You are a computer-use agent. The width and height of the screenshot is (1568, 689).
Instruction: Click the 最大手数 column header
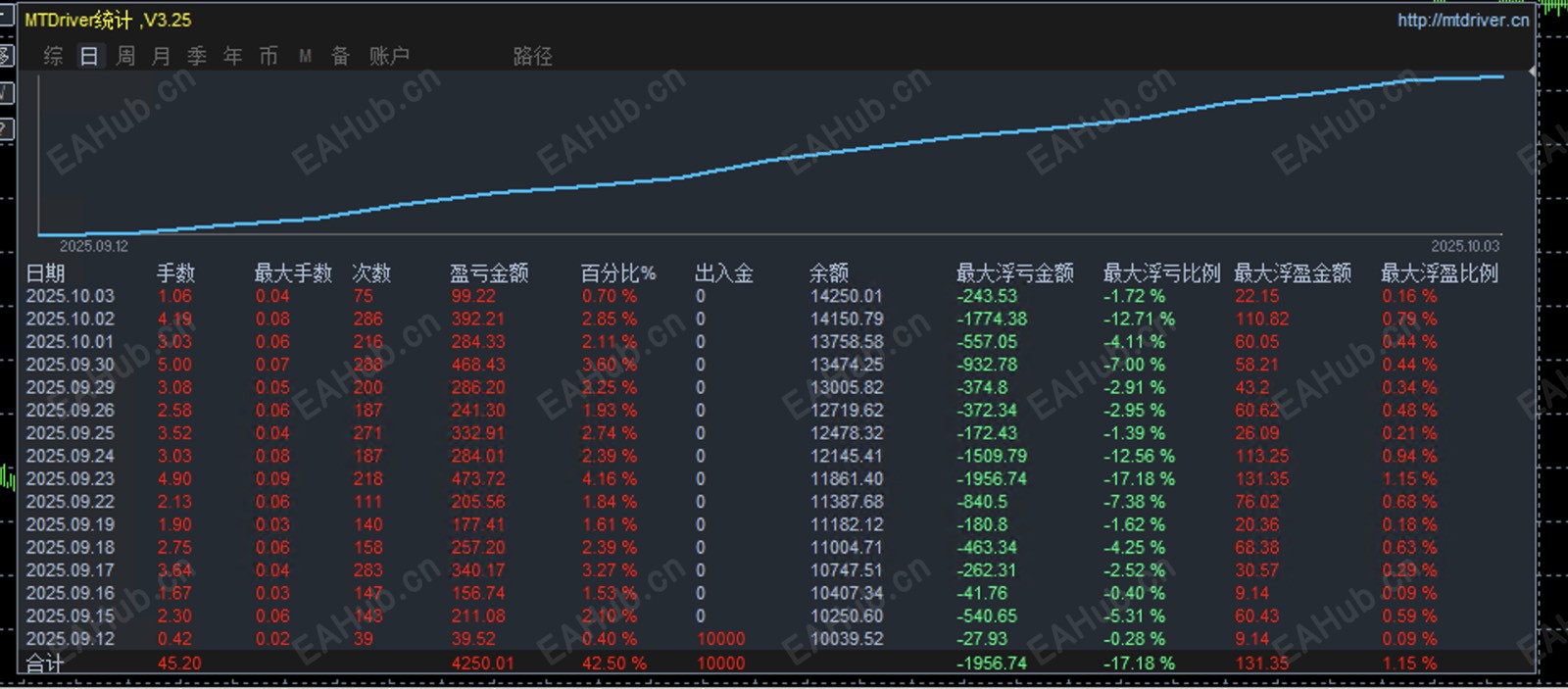(293, 273)
